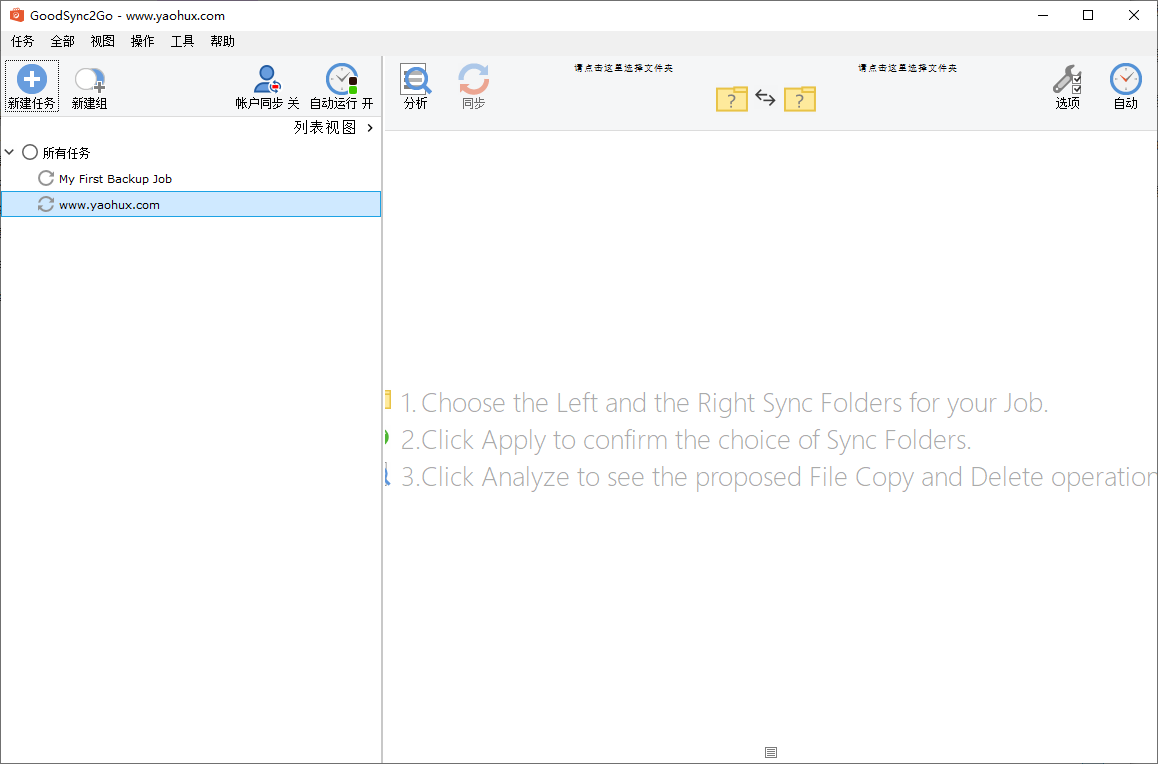Click the 新建组 new group icon
This screenshot has height=764, width=1158.
(x=89, y=78)
